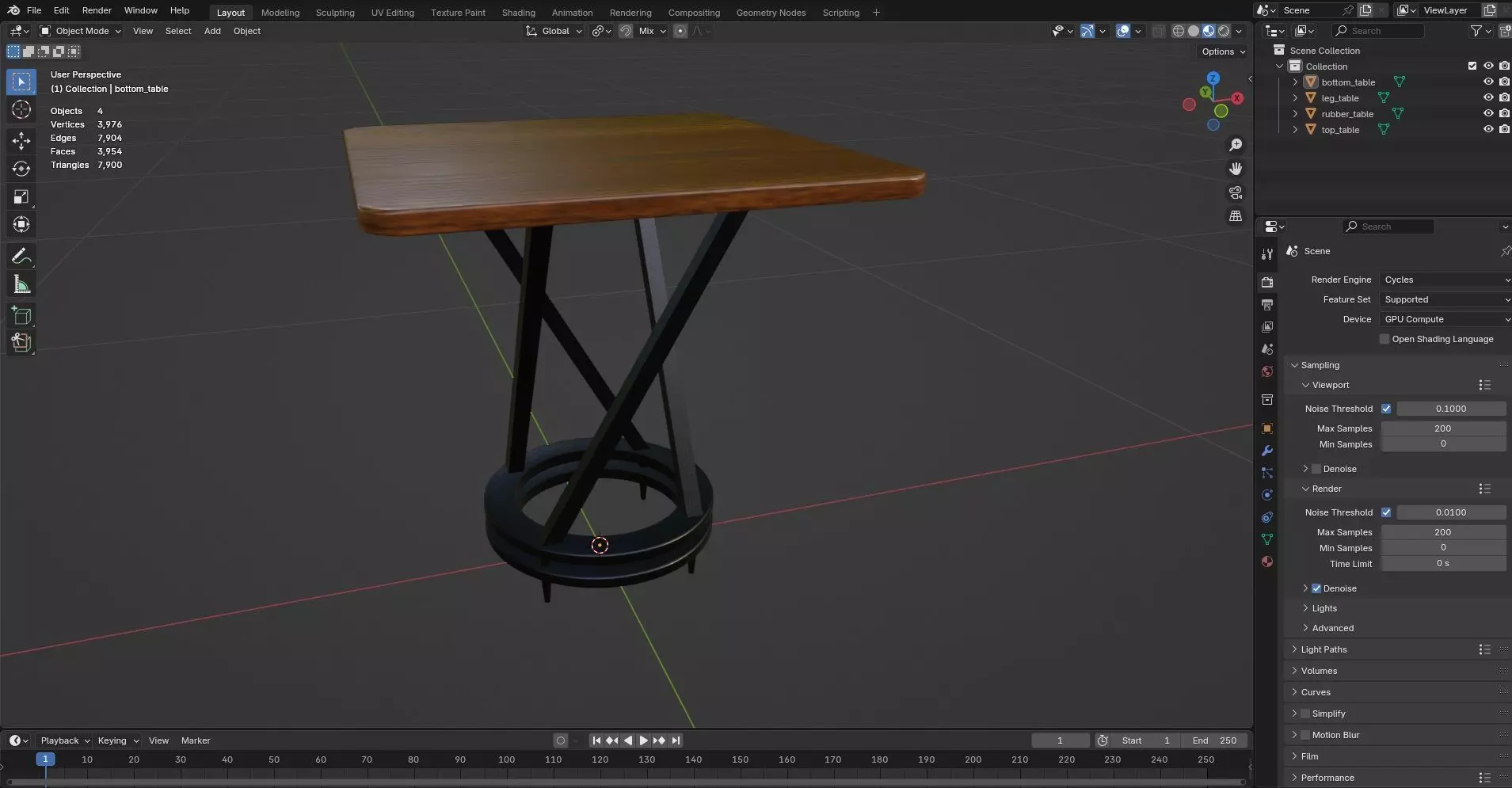The width and height of the screenshot is (1512, 788).
Task: Open the Options popover button
Action: (x=1223, y=51)
